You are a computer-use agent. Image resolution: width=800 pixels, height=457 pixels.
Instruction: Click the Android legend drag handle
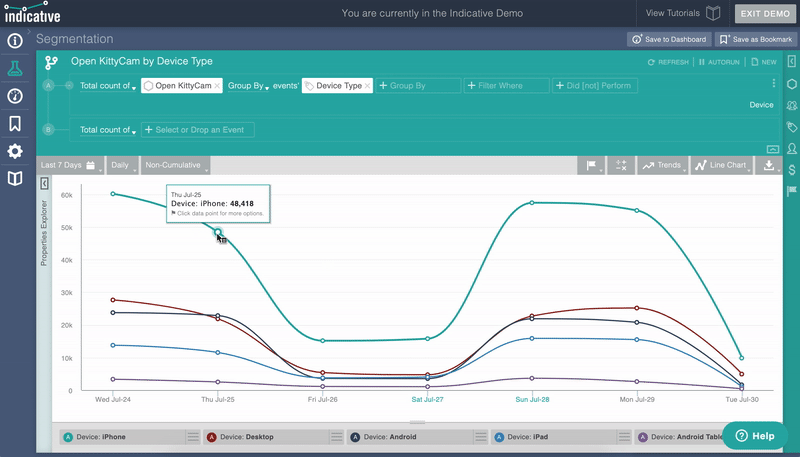point(481,437)
